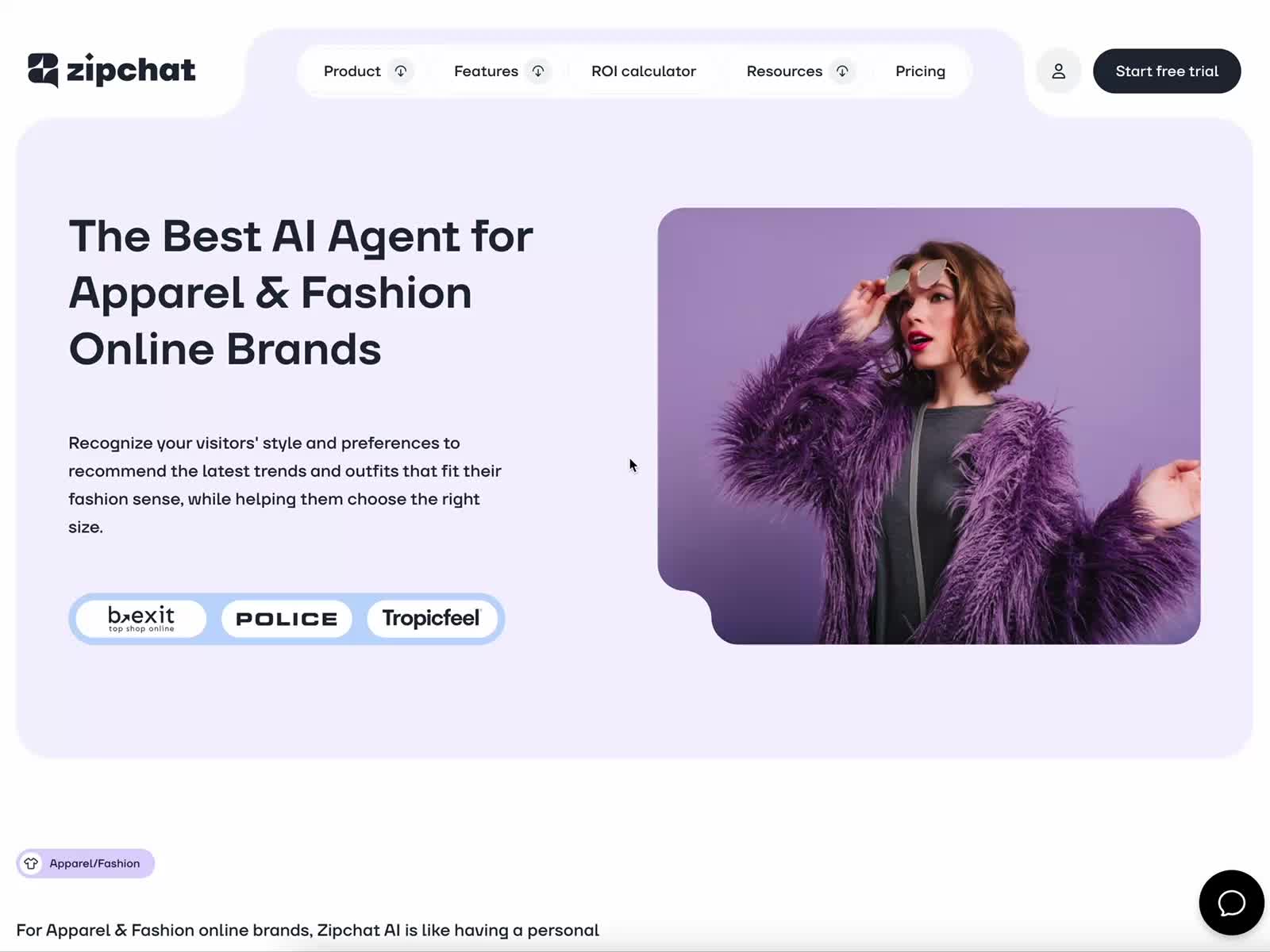Viewport: 1270px width, 952px height.
Task: Click the zipchat logo icon
Action: [43, 70]
